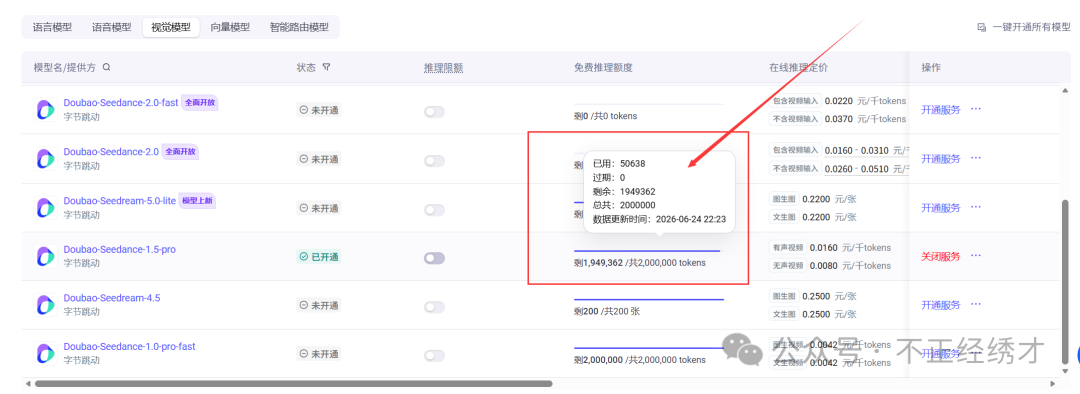
Task: Click the 已开通 status badge
Action: click(x=319, y=257)
